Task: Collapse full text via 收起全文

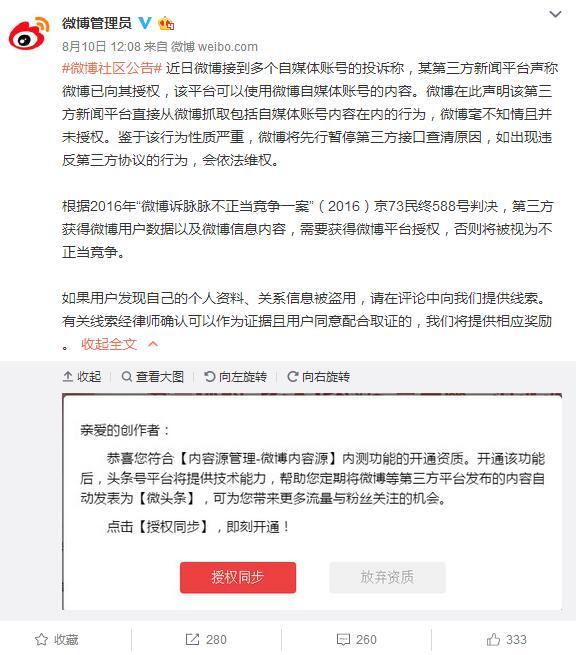Action: click(x=109, y=344)
